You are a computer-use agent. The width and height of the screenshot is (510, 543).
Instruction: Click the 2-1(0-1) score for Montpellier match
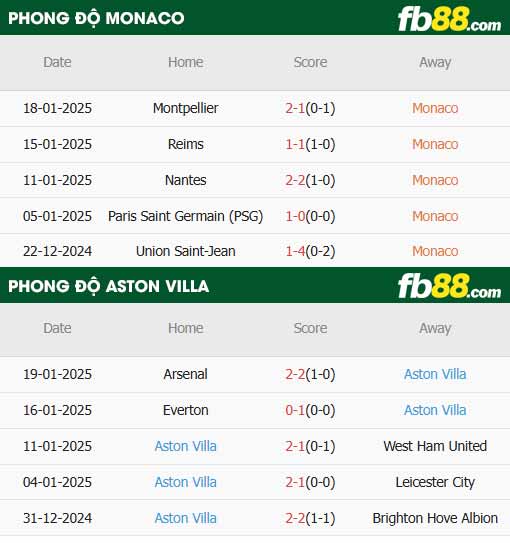click(310, 108)
